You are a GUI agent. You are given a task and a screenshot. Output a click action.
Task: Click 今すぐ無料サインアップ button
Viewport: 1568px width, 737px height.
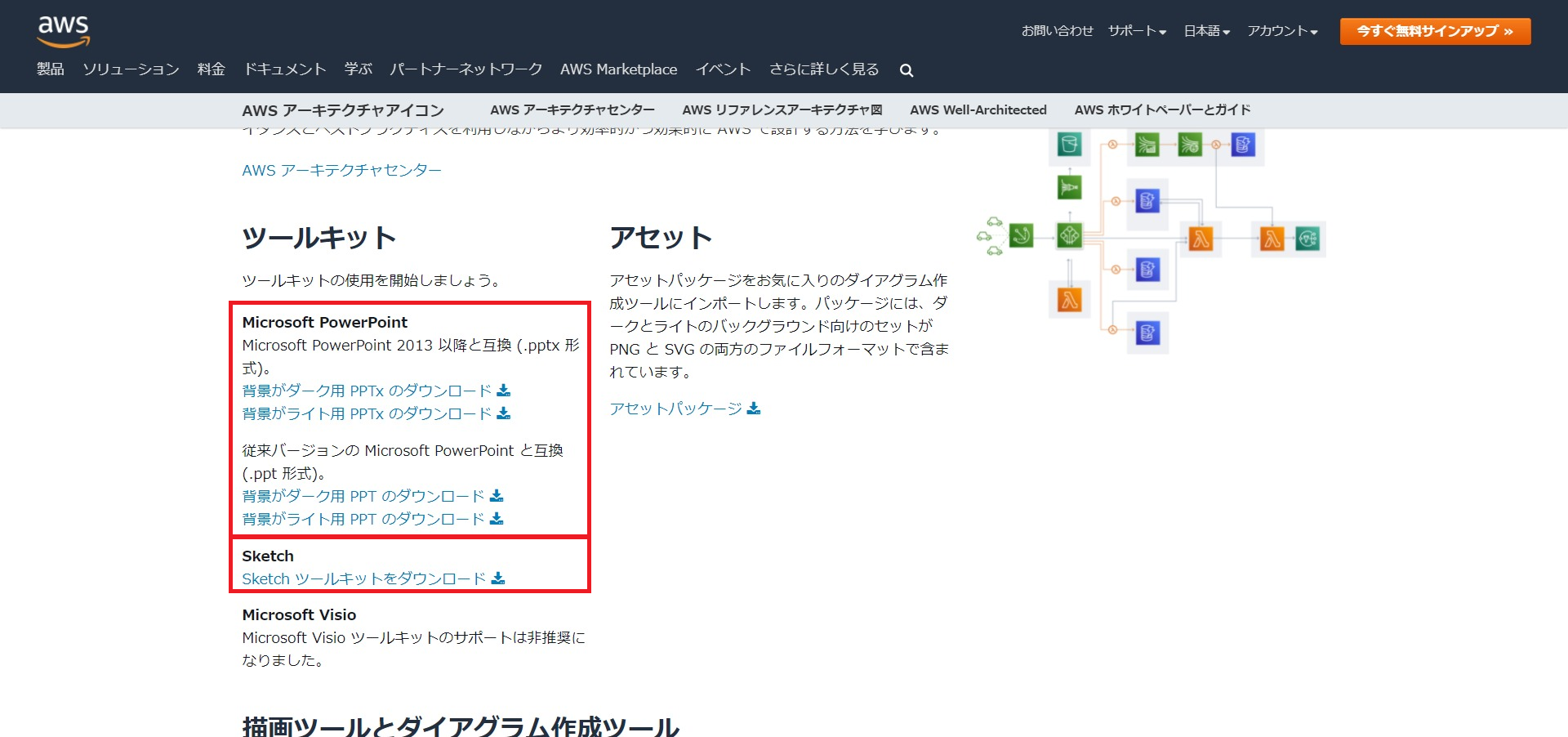point(1435,31)
